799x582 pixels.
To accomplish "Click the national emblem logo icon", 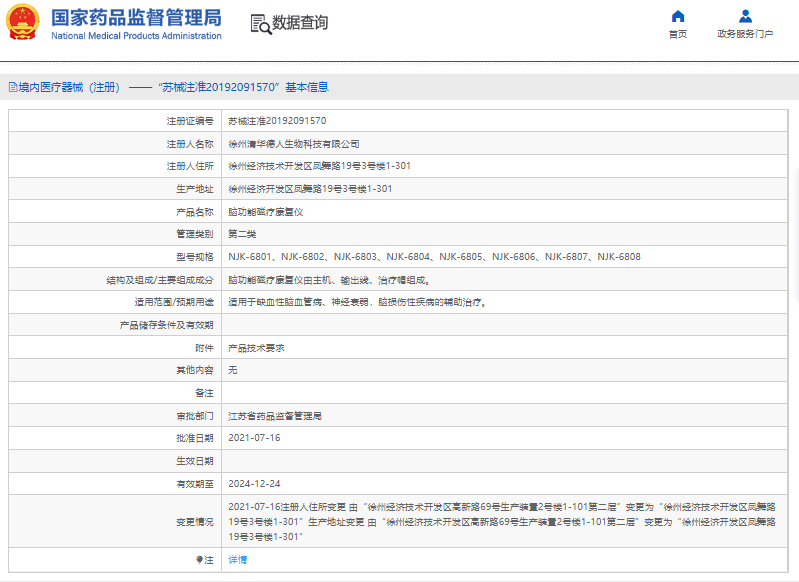I will coord(24,23).
